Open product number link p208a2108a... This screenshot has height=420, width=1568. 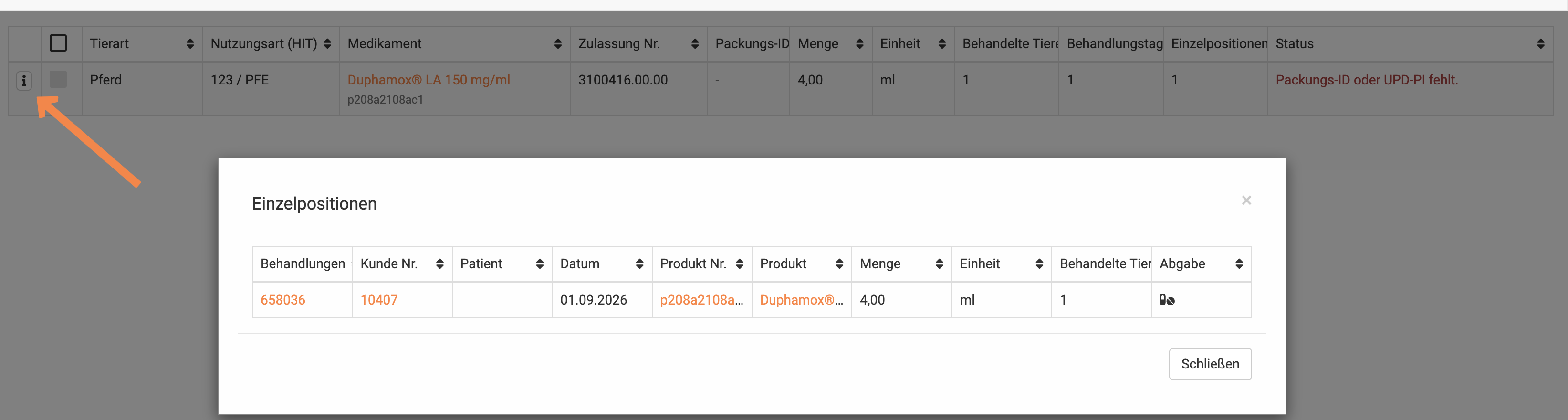tap(701, 300)
